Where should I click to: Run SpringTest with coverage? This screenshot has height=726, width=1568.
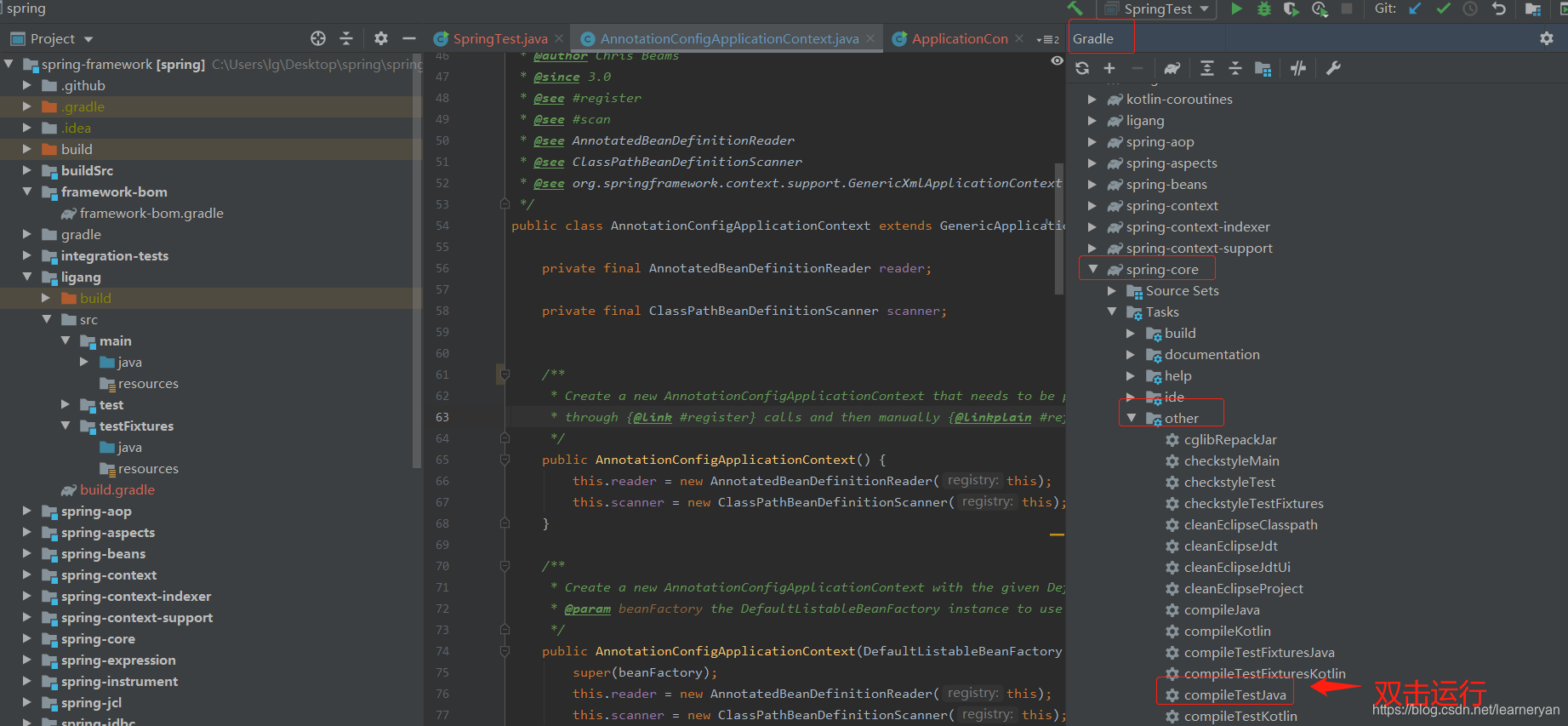pos(1291,9)
